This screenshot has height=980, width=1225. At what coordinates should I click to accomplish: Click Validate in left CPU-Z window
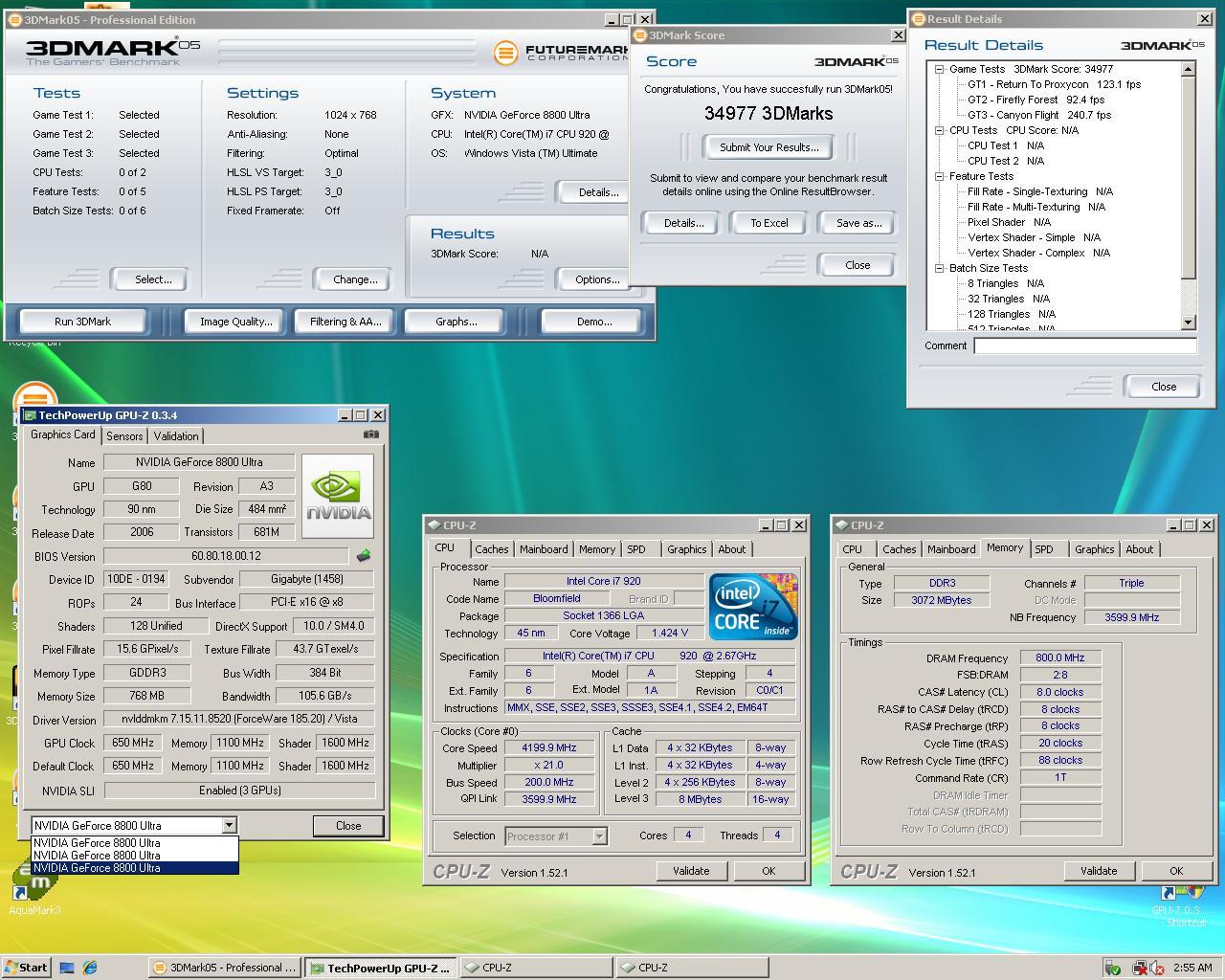tap(691, 871)
